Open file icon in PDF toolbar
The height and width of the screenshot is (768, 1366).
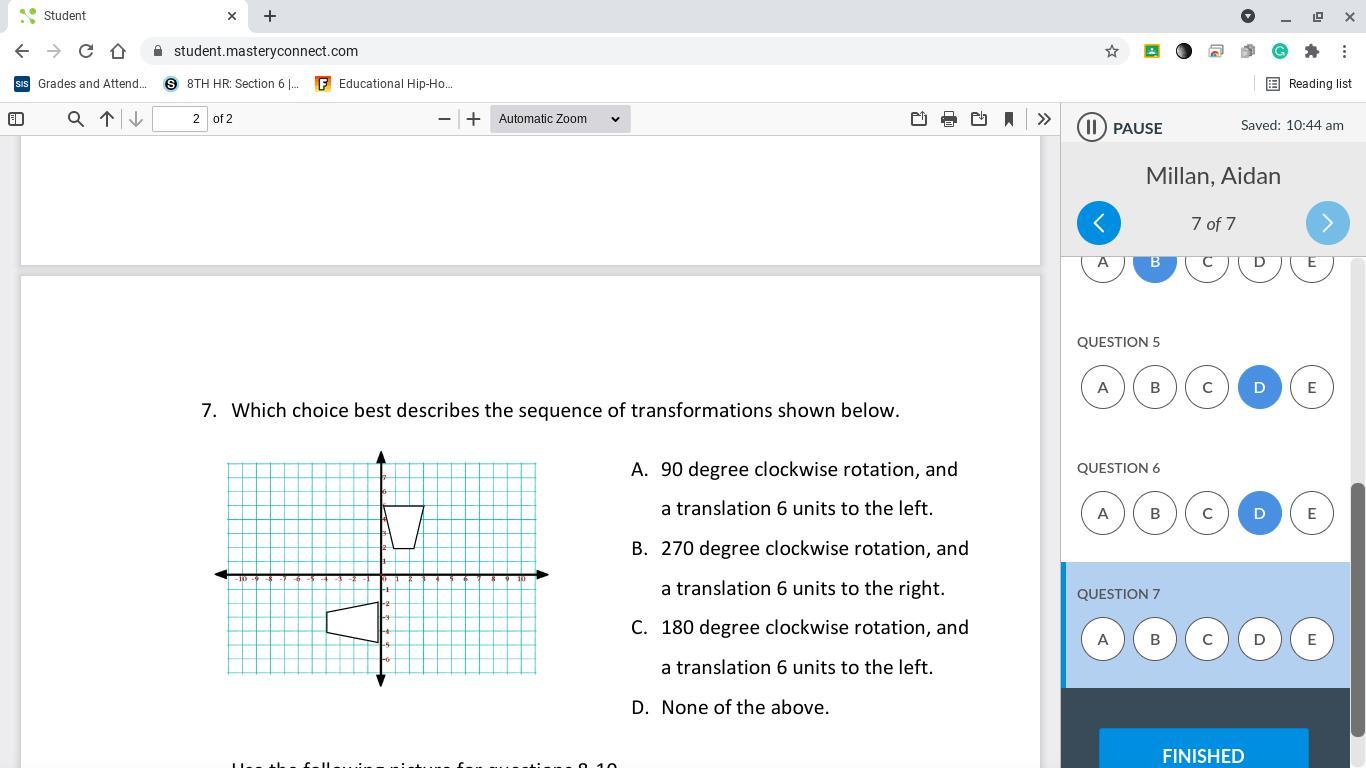point(918,119)
